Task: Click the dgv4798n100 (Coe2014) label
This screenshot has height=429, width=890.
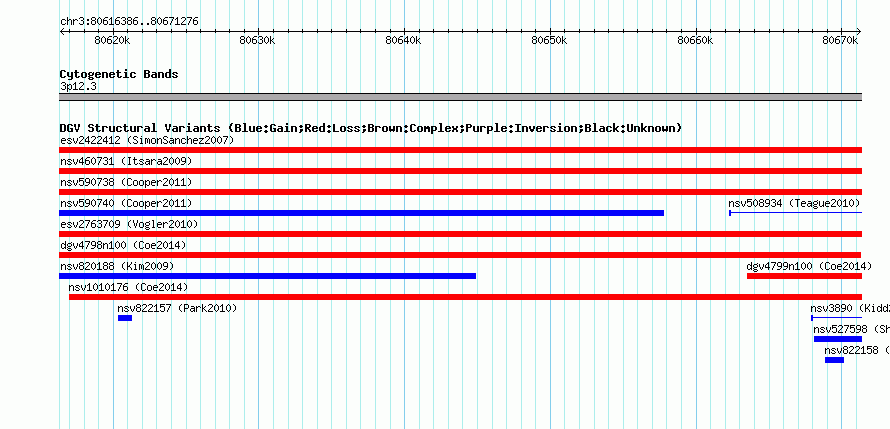Action: [123, 245]
